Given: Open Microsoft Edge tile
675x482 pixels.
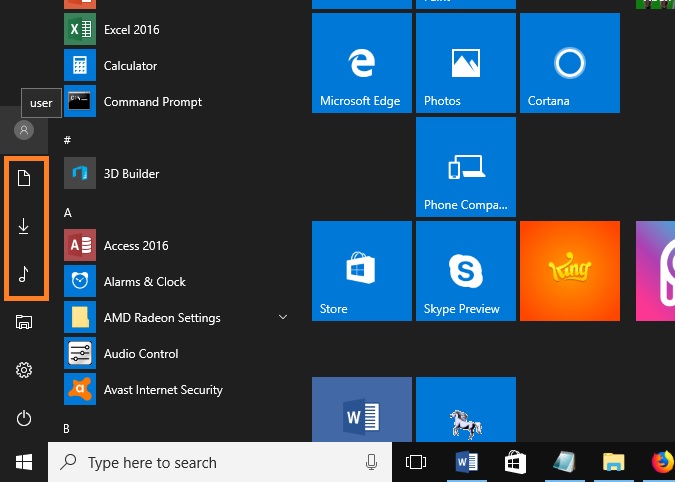Looking at the screenshot, I should coord(362,63).
